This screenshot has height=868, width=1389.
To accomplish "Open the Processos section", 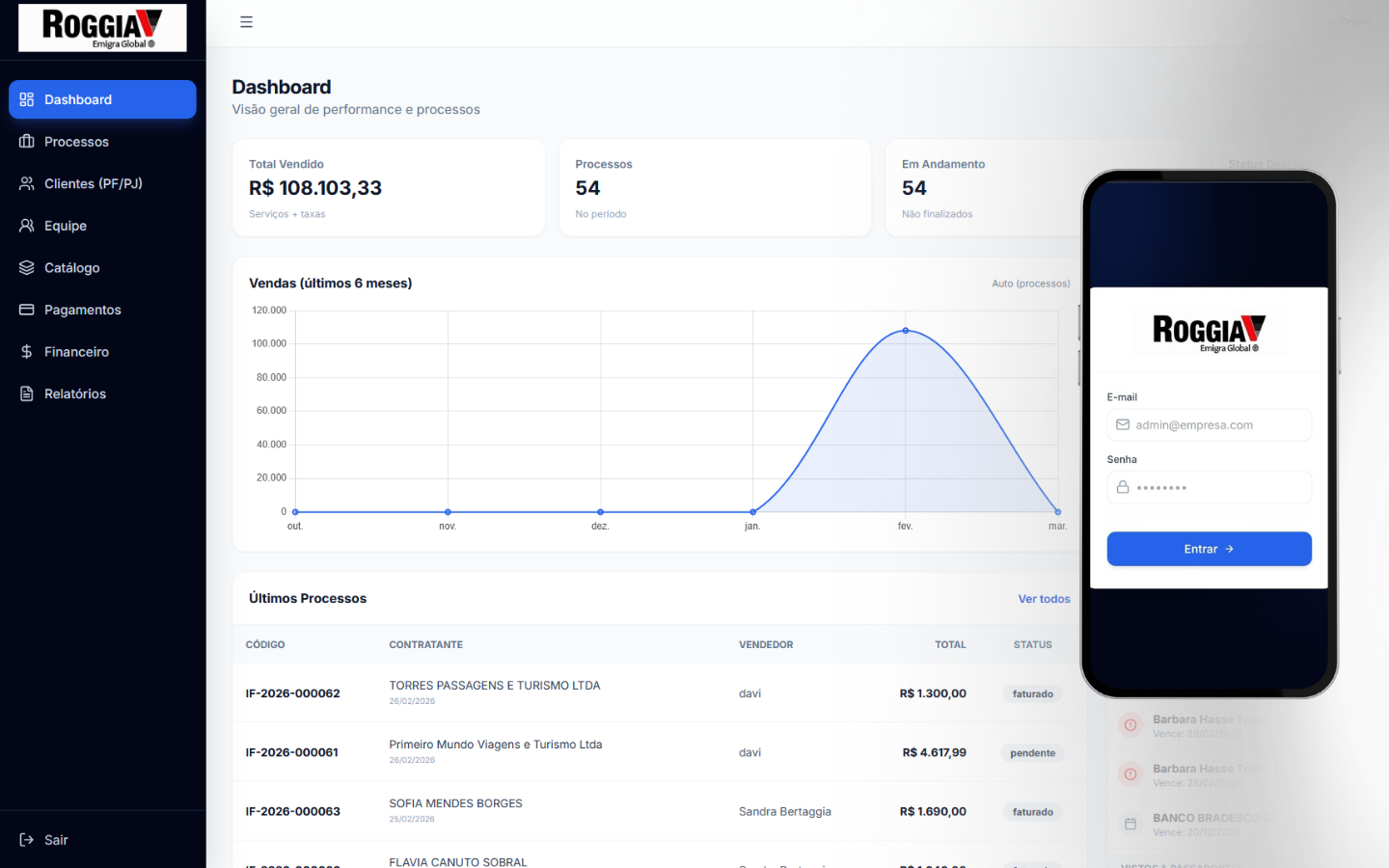I will click(77, 142).
